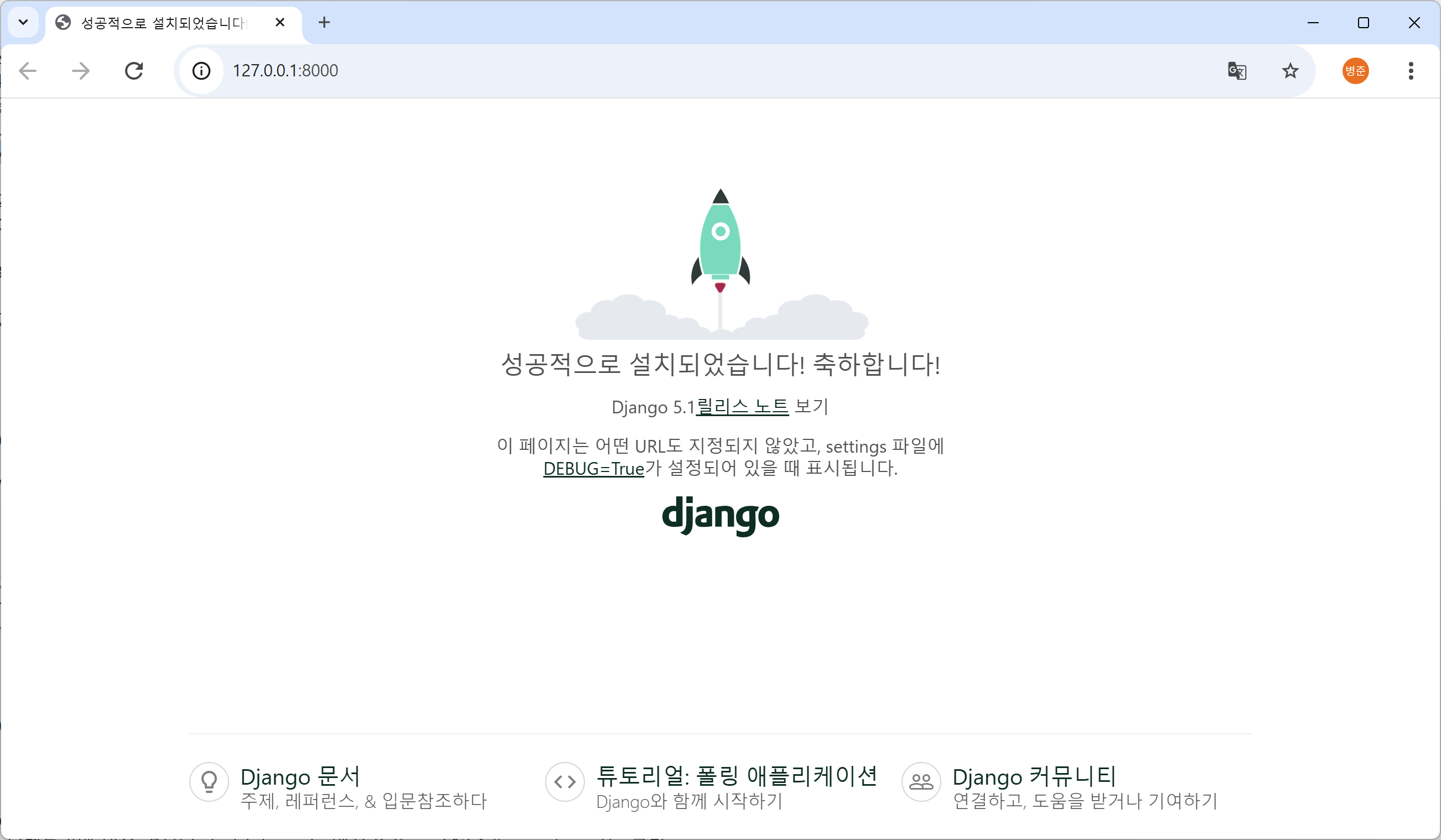Open the lightbulb Django docs icon
Viewport: 1441px width, 840px height.
click(209, 781)
